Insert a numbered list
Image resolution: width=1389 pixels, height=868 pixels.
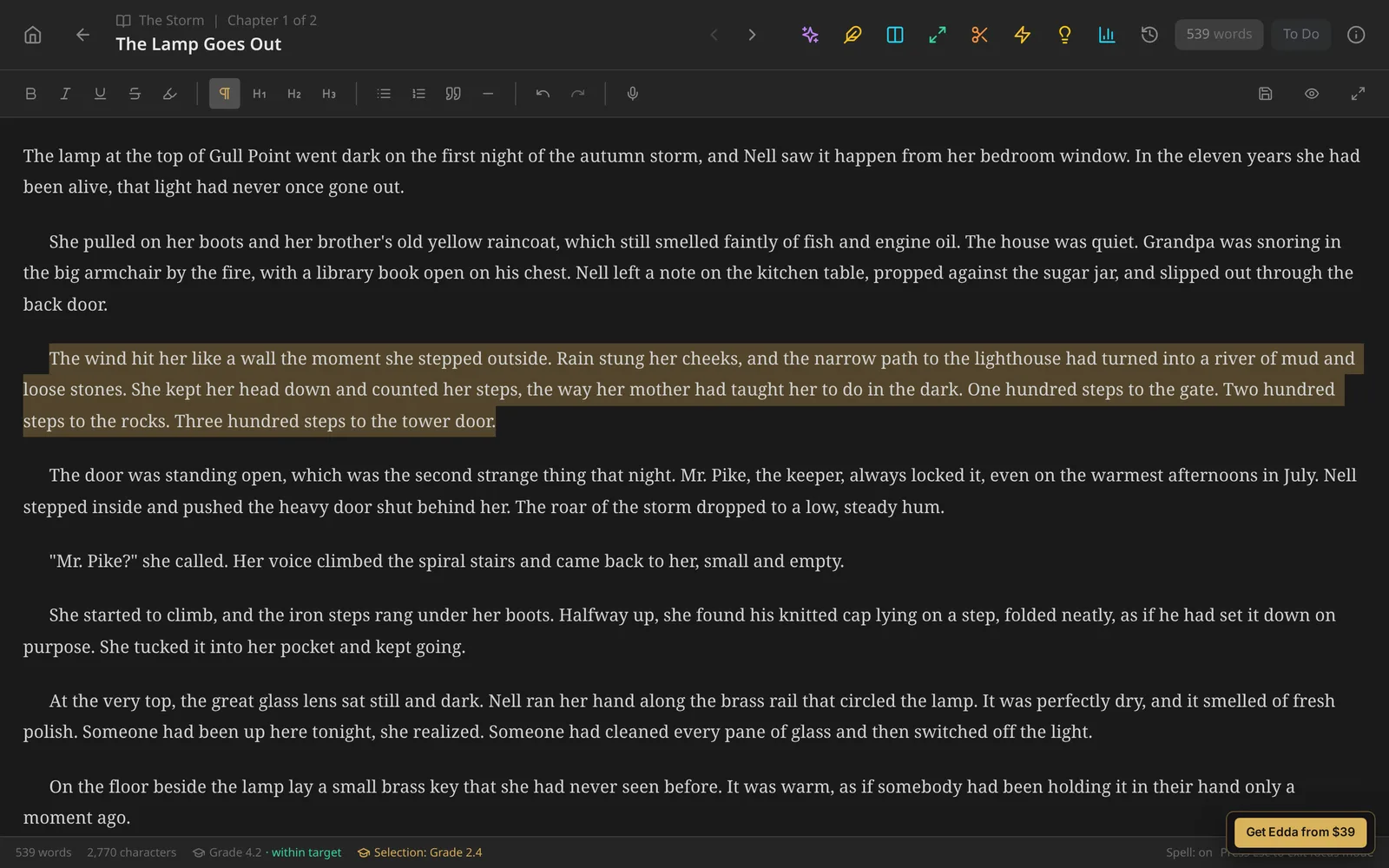418,94
